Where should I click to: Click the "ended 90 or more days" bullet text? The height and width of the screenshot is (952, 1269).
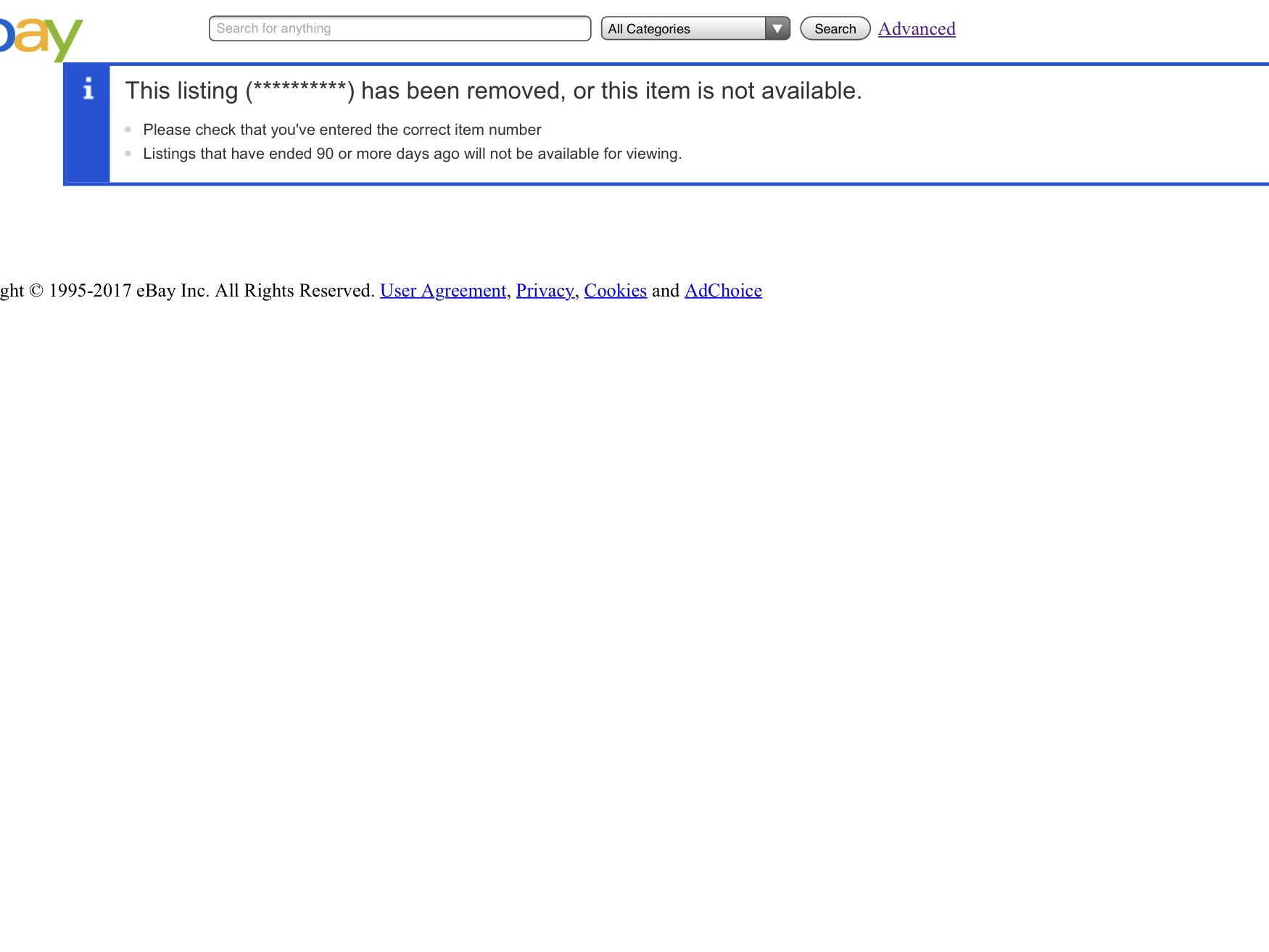(x=412, y=154)
